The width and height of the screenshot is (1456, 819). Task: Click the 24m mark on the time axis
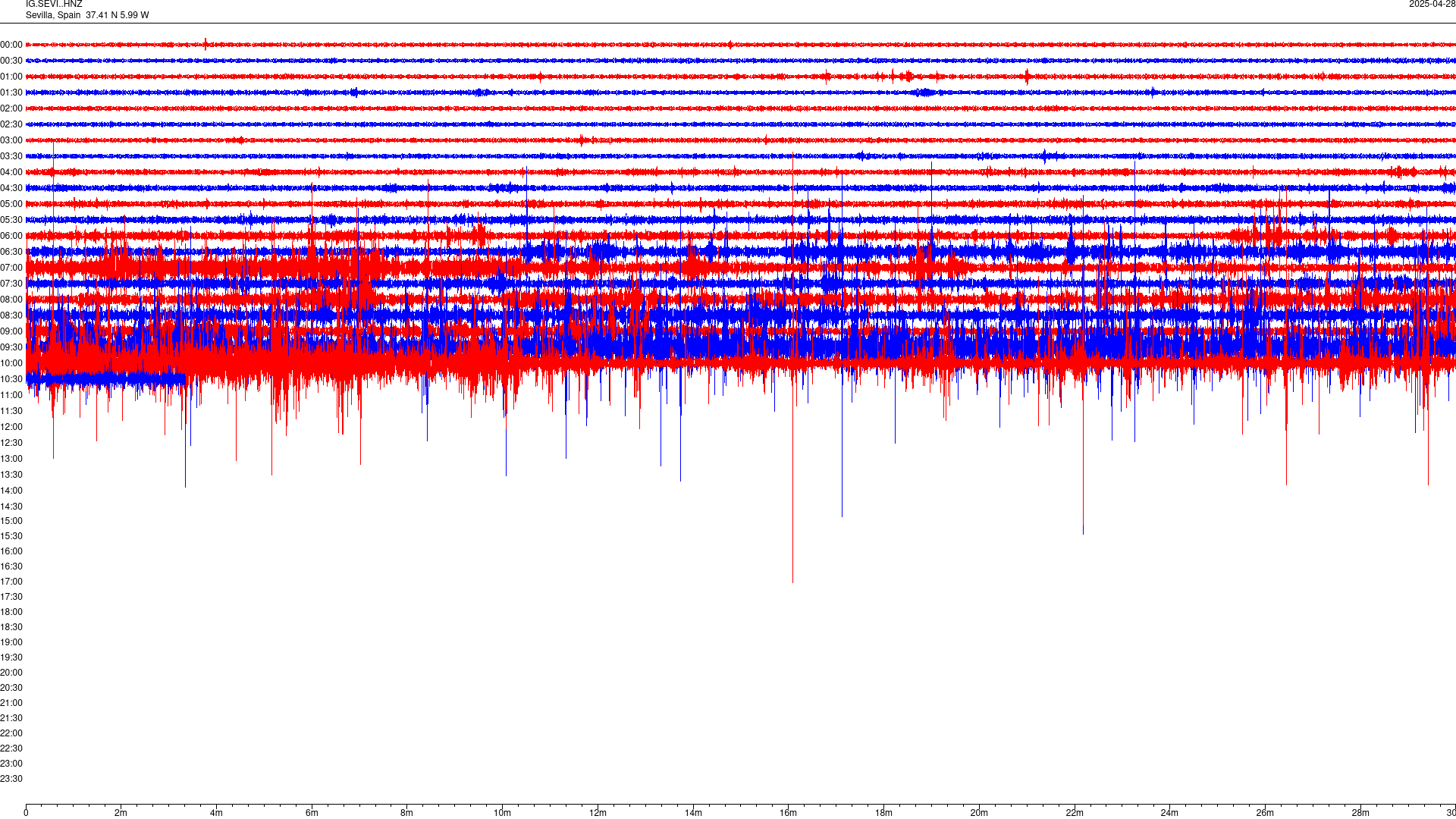tap(1169, 813)
